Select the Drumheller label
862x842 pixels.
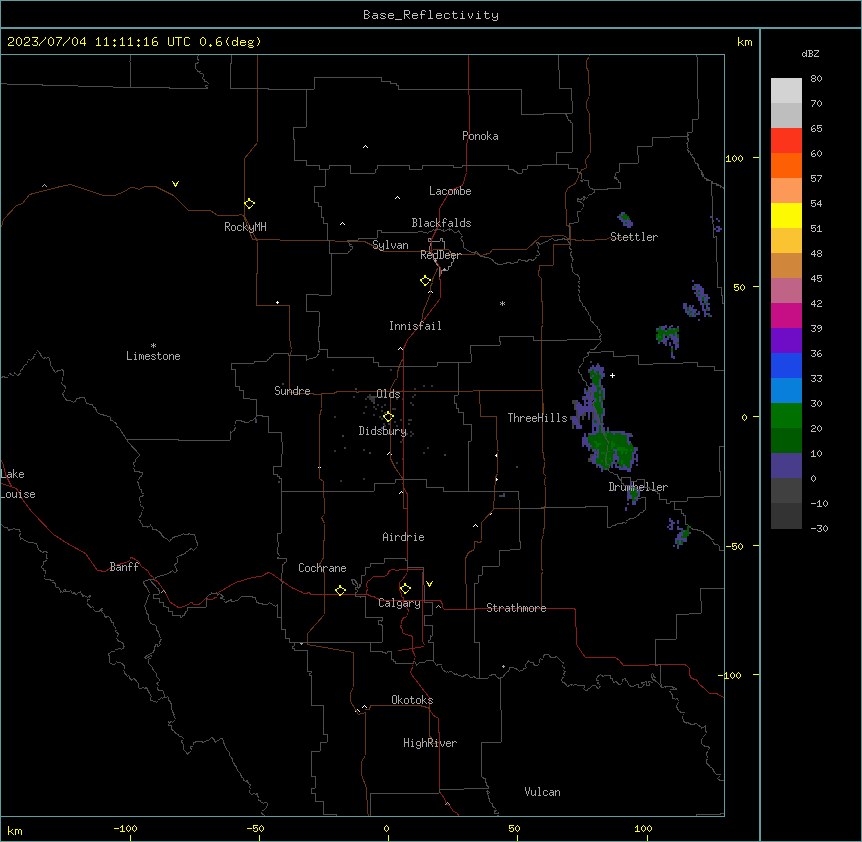(x=638, y=487)
